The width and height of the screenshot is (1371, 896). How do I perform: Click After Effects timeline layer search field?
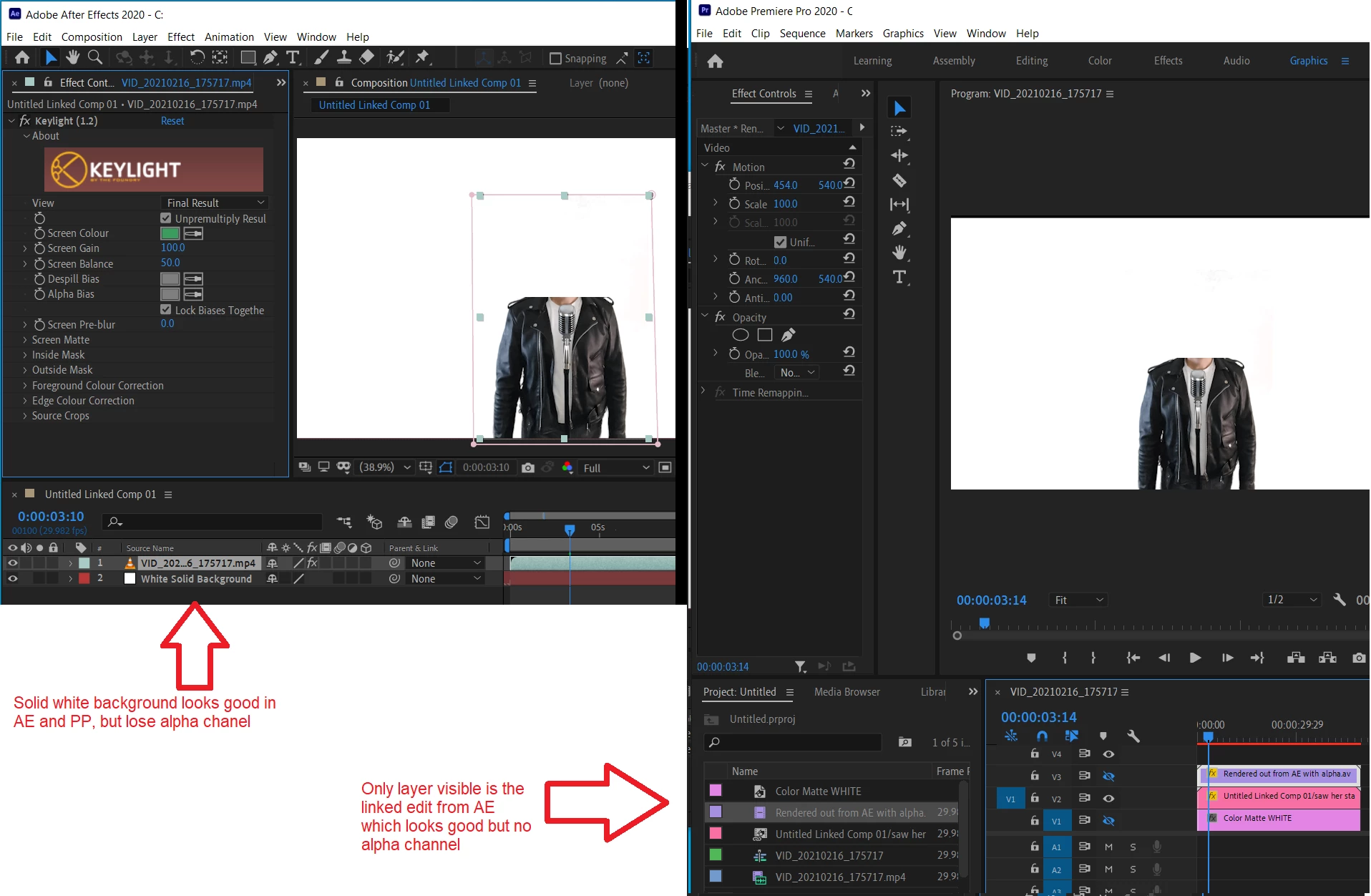point(213,522)
